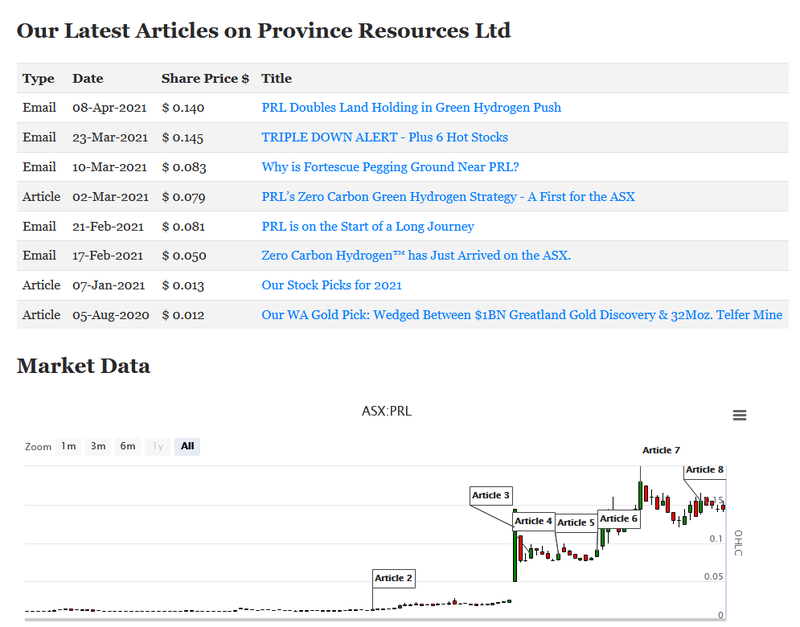Screen dimensions: 800x627
Task: Open 'Our Stock Picks for 2021' article
Action: tap(332, 285)
